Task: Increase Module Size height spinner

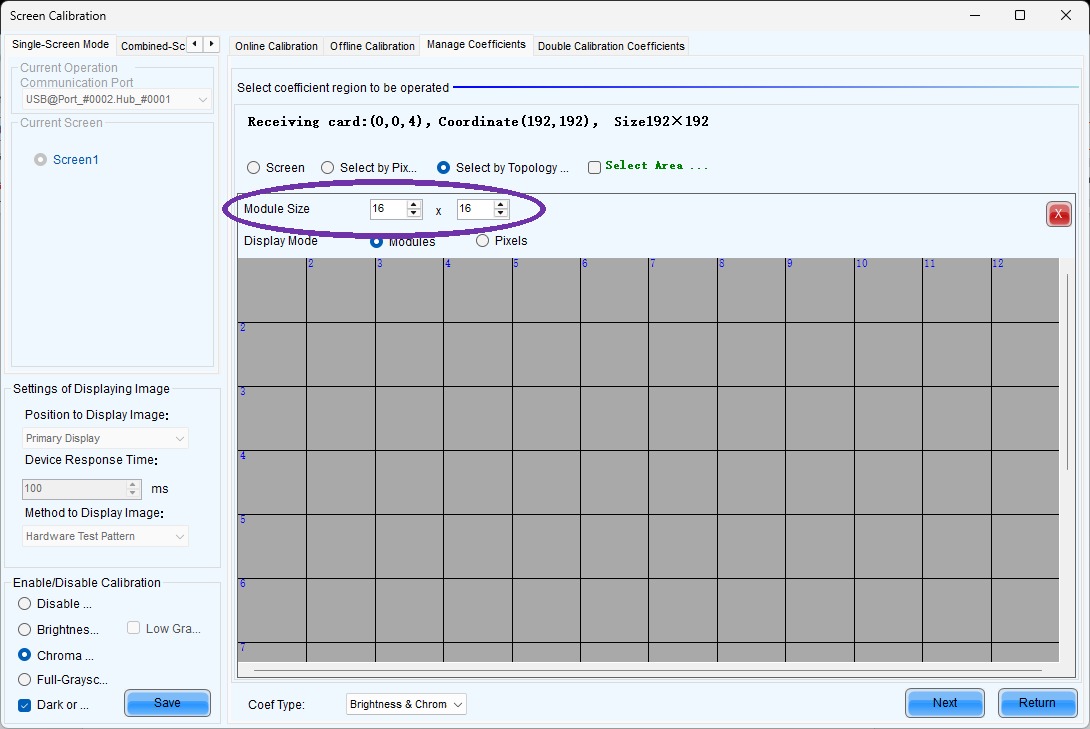Action: 501,204
